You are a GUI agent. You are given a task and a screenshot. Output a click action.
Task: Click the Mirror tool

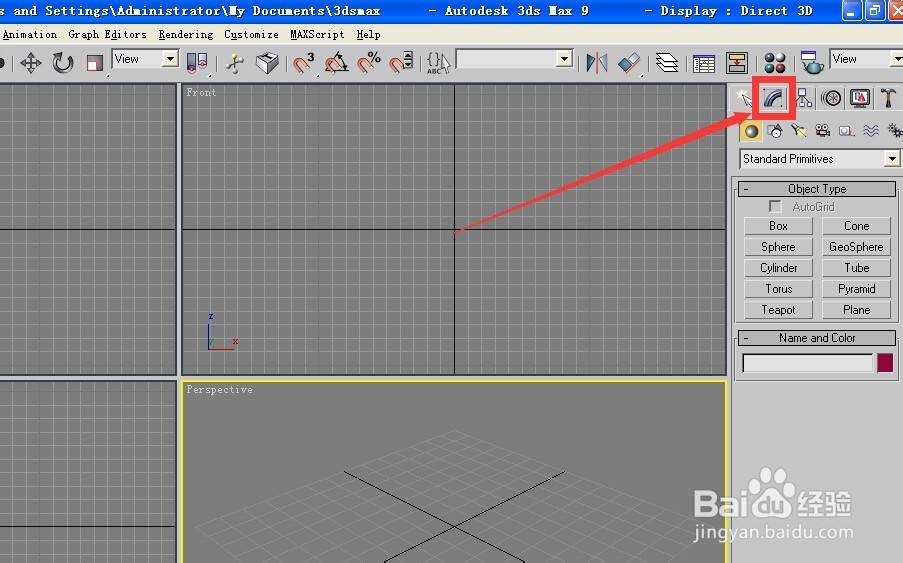pyautogui.click(x=597, y=63)
